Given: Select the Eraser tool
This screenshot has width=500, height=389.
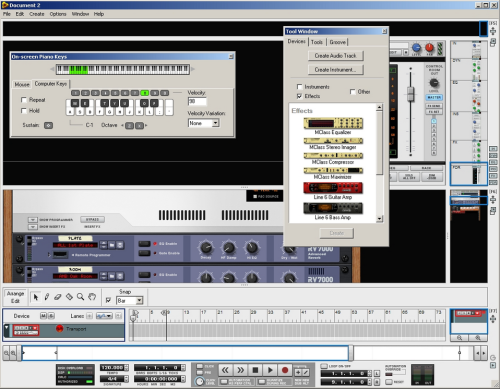Looking at the screenshot, I should coord(58,297).
